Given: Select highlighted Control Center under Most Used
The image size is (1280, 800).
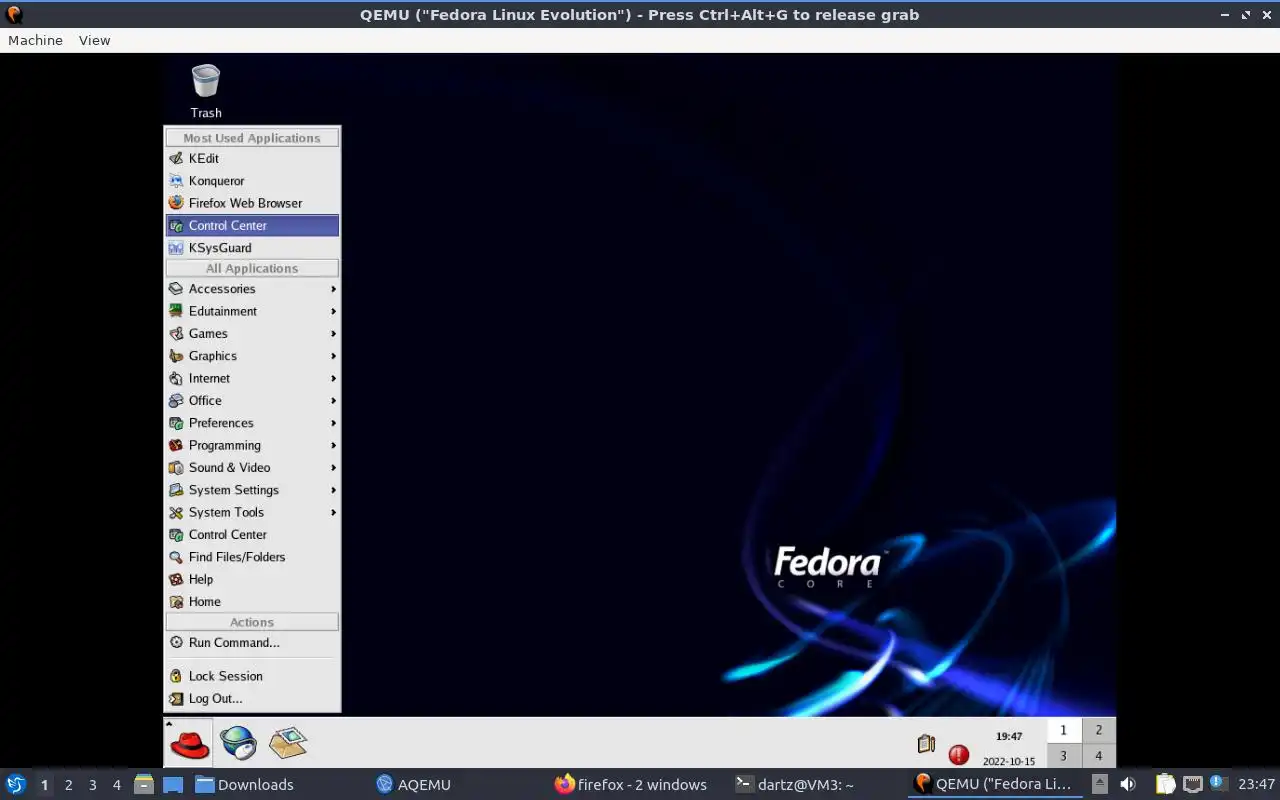Looking at the screenshot, I should (252, 225).
